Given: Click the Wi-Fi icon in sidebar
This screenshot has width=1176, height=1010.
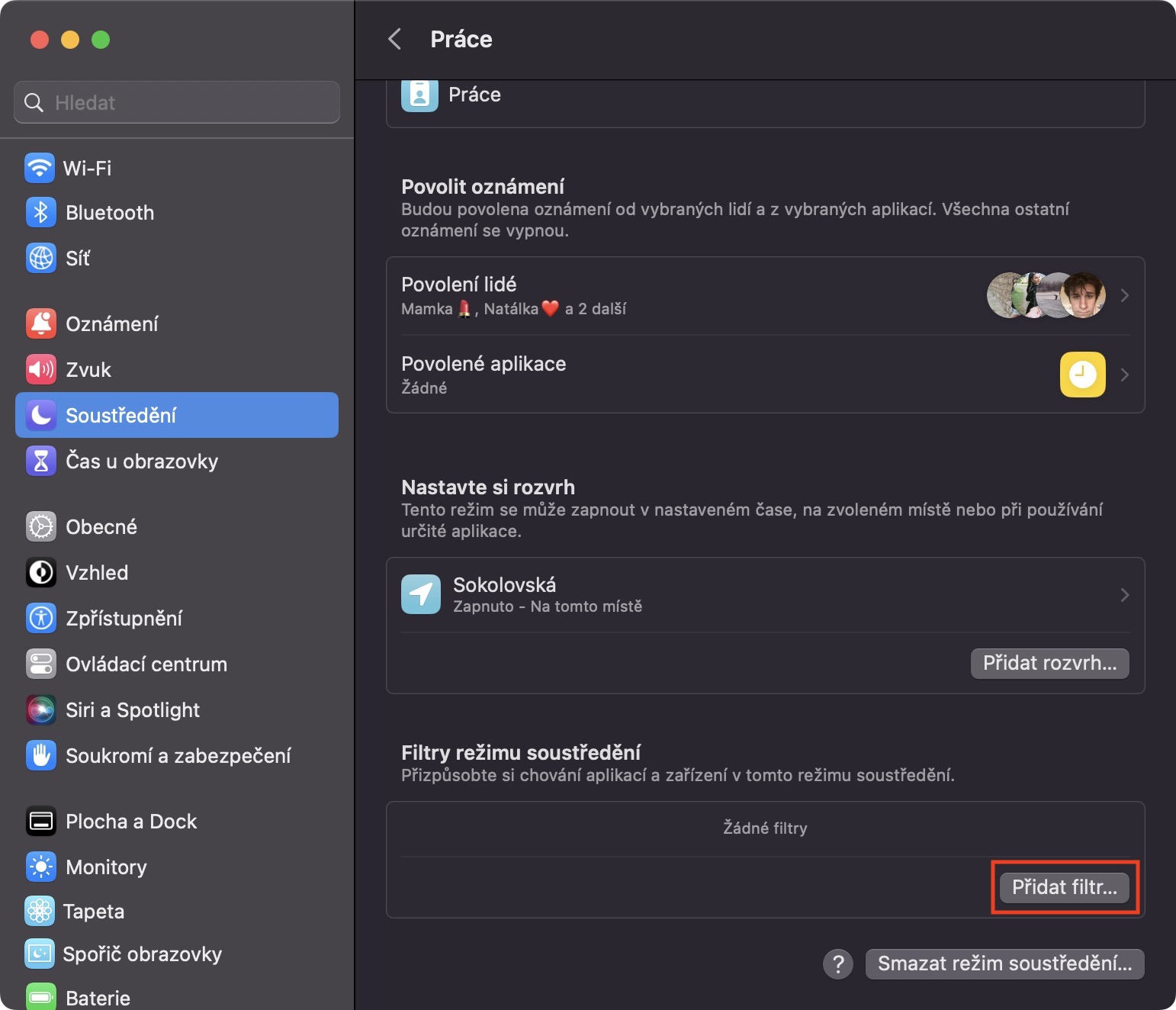Looking at the screenshot, I should pos(40,168).
